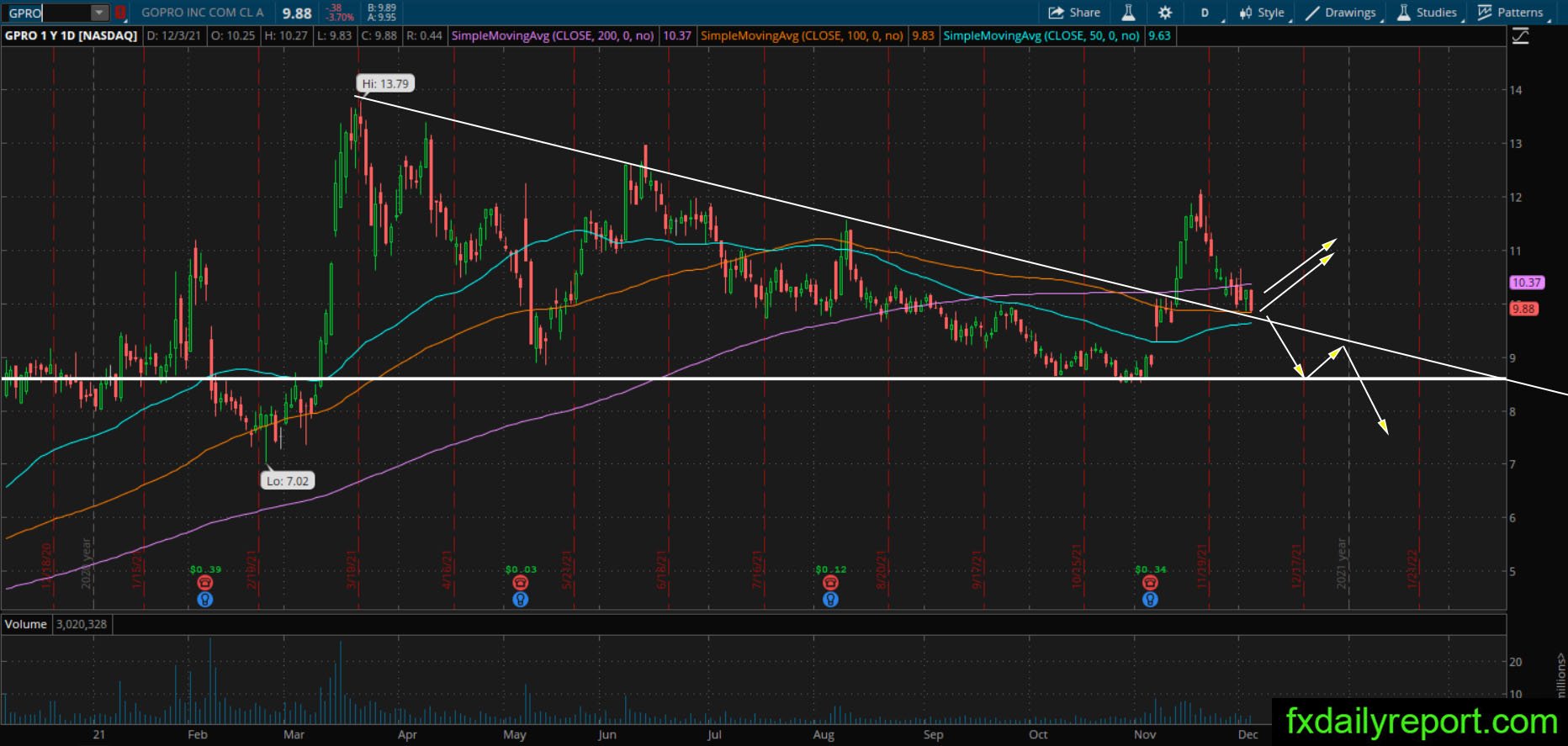
Task: Click the 20 label on volume axis
Action: 1516,662
